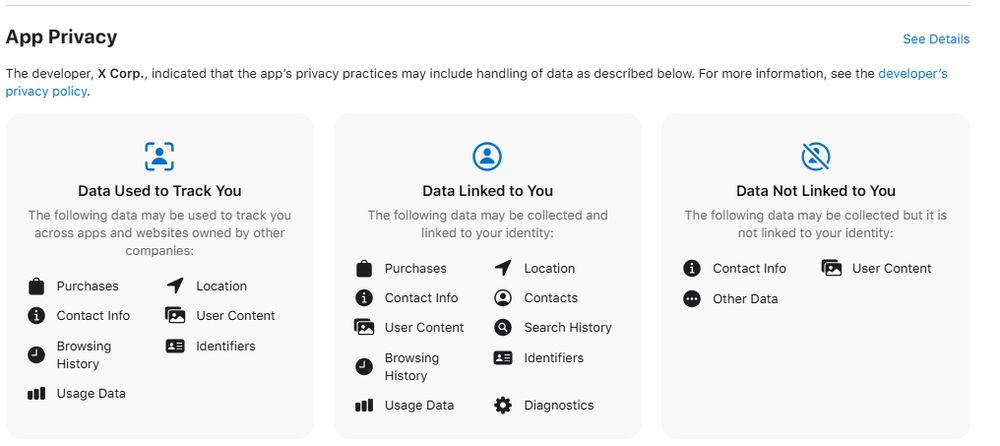
Task: Click the Data Linked to You person icon
Action: pos(487,156)
